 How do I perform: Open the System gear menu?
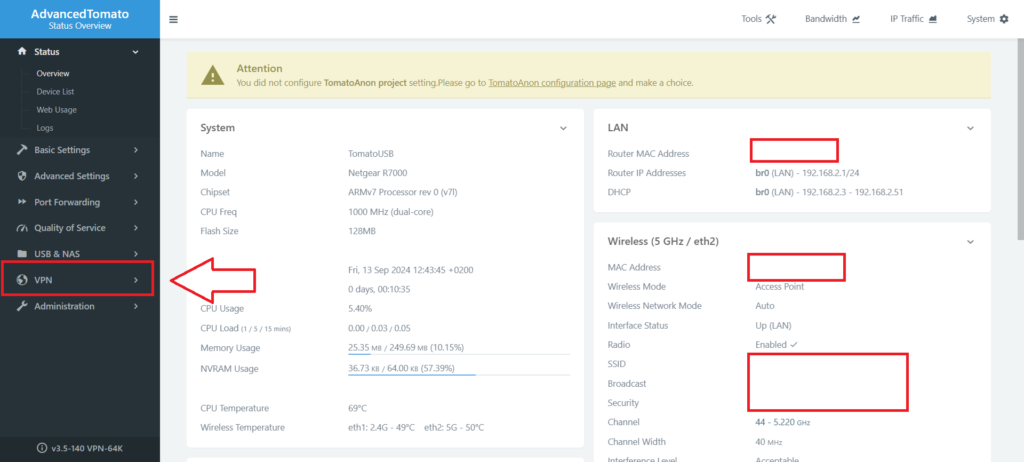[1003, 19]
